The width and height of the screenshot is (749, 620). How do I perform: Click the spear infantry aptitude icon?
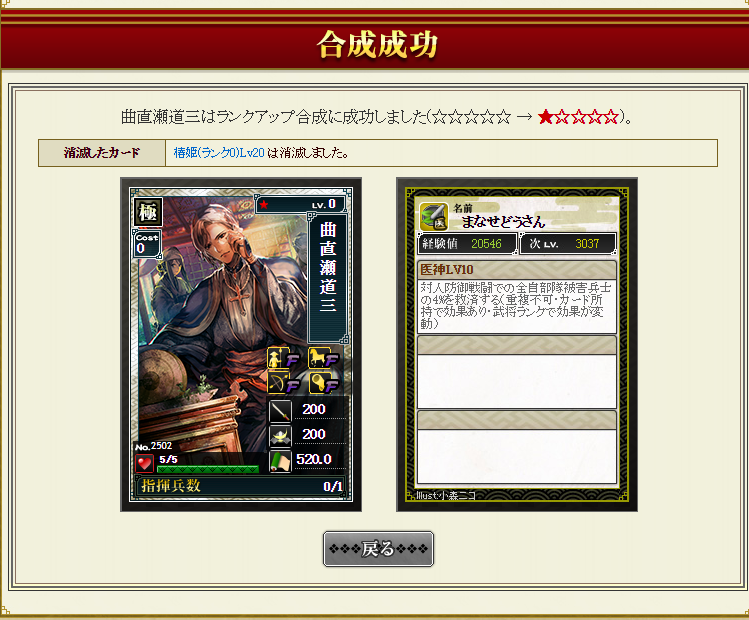[282, 358]
